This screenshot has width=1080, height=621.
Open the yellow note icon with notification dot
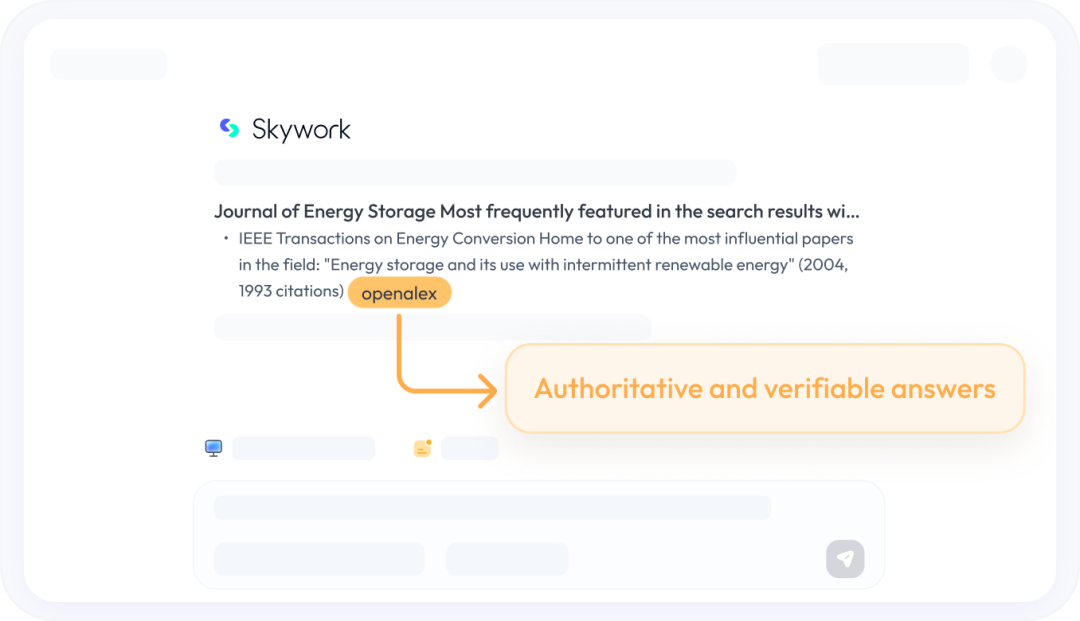pos(422,448)
